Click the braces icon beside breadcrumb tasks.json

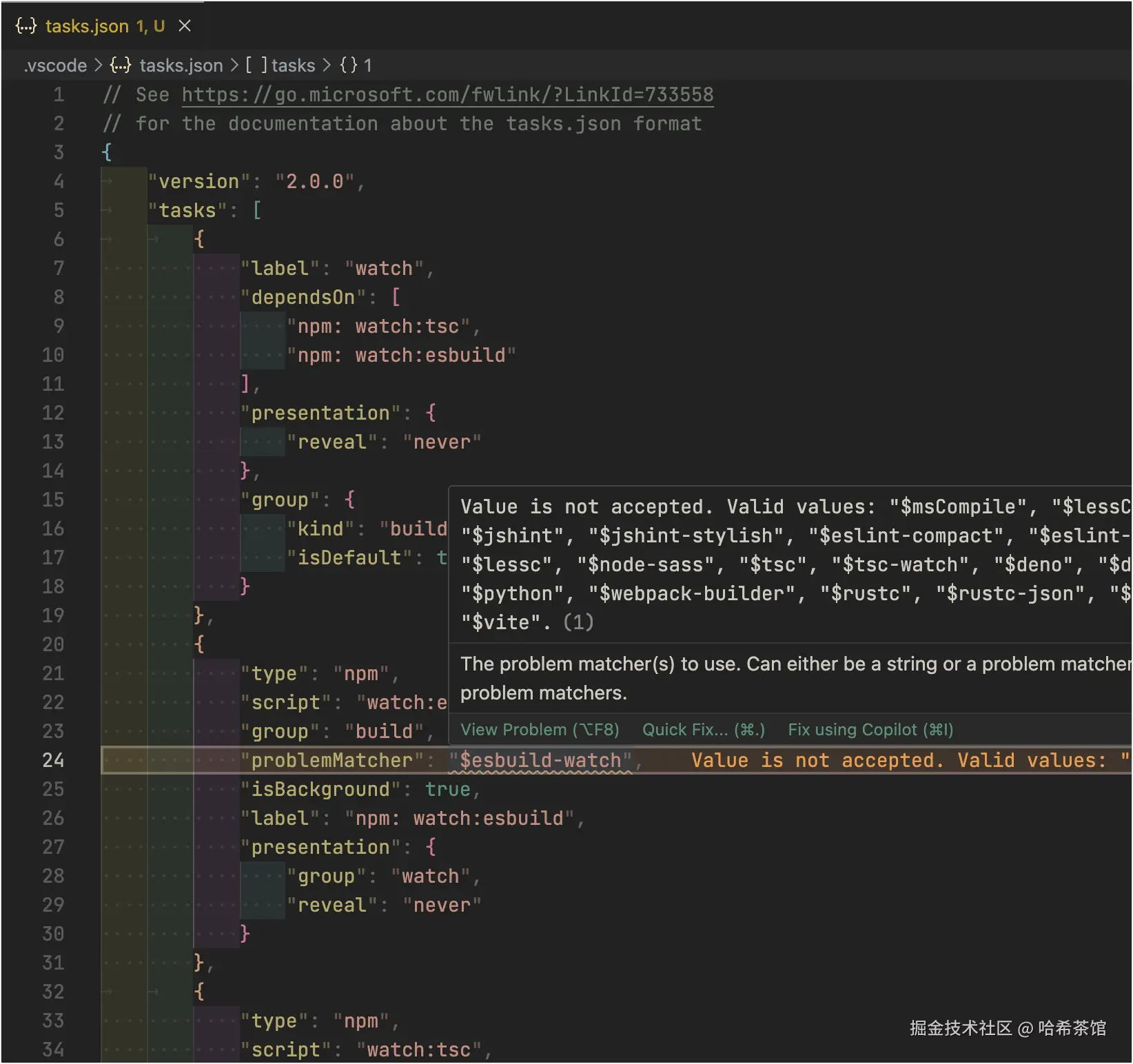(x=121, y=65)
